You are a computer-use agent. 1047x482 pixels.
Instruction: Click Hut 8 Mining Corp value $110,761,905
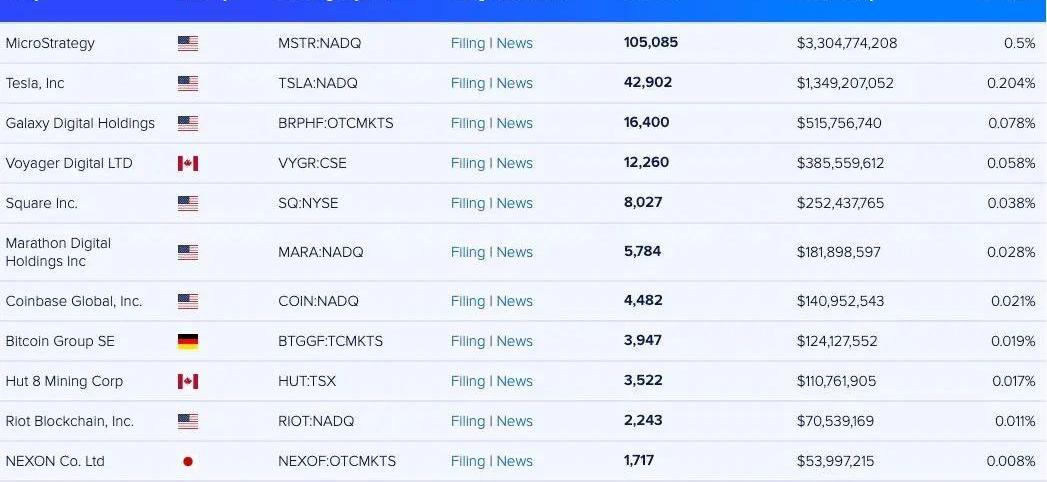[x=836, y=381]
